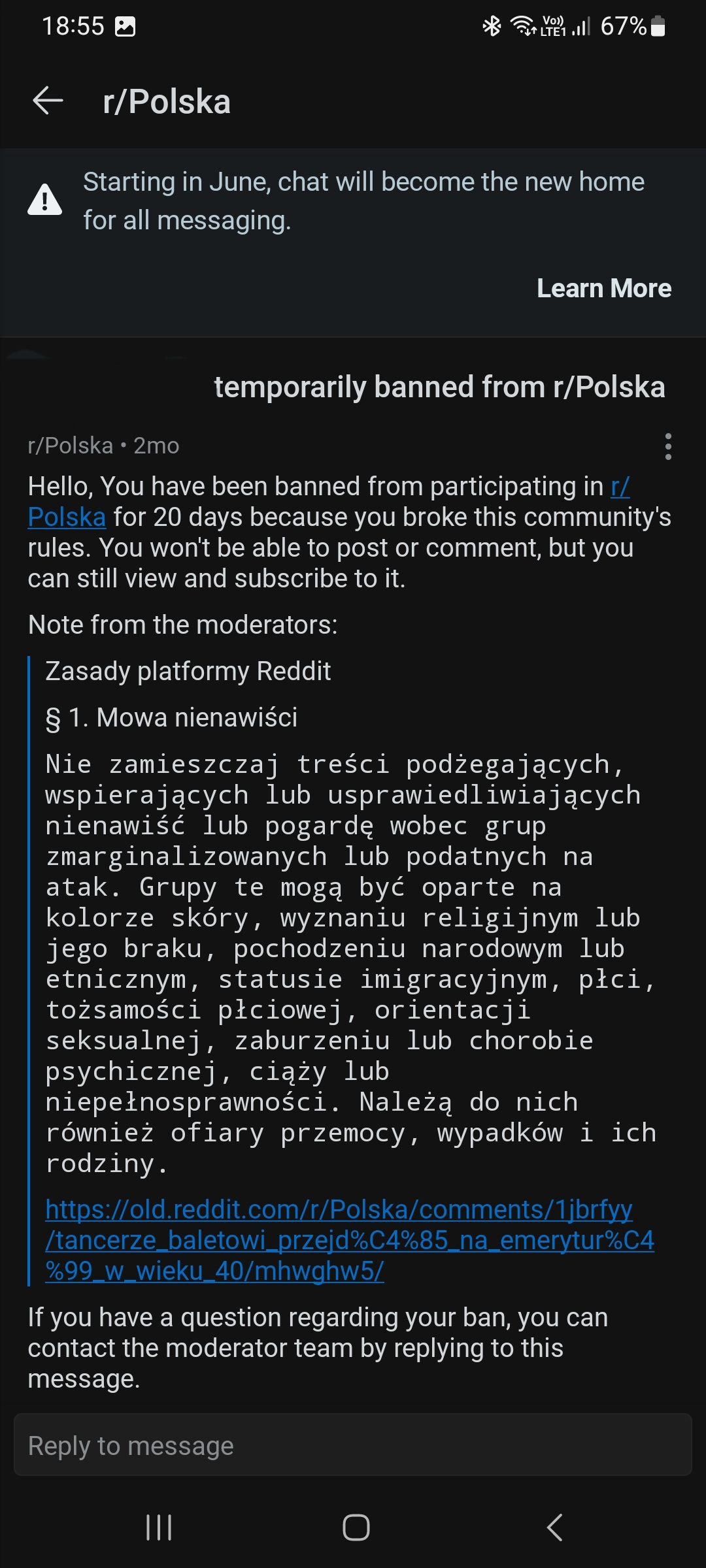Tap the r/Polska sender name above the message
Image resolution: width=706 pixels, height=1568 pixels.
coord(71,446)
